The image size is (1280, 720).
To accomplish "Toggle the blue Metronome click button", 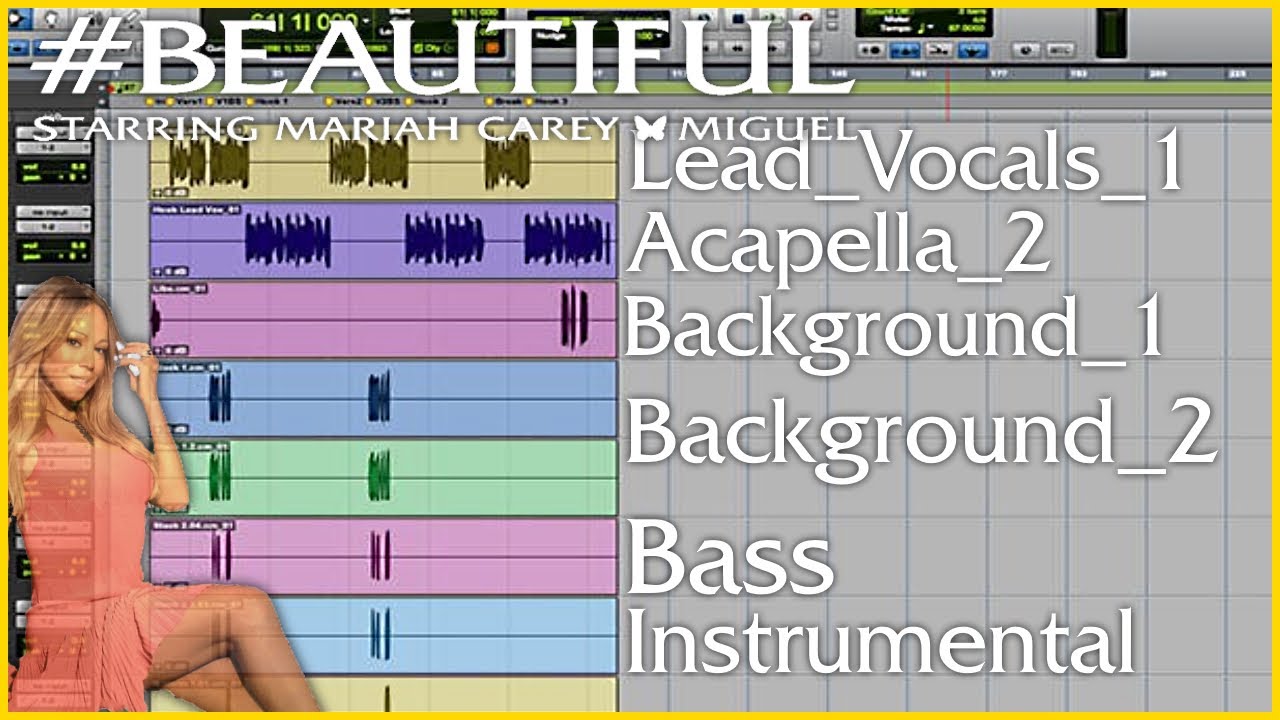I will click(905, 50).
